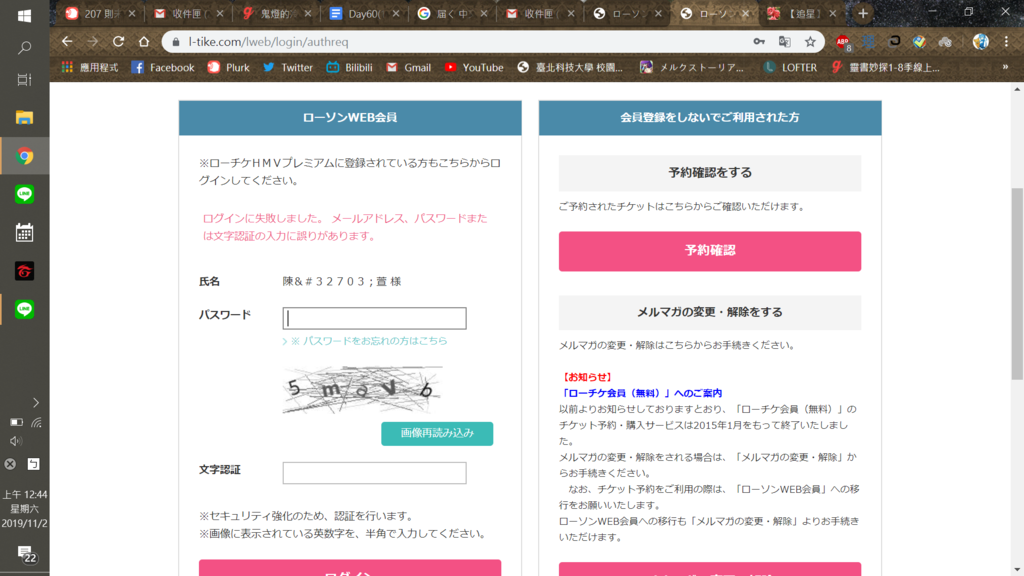Open the AdBlock Plus extension

[843, 42]
